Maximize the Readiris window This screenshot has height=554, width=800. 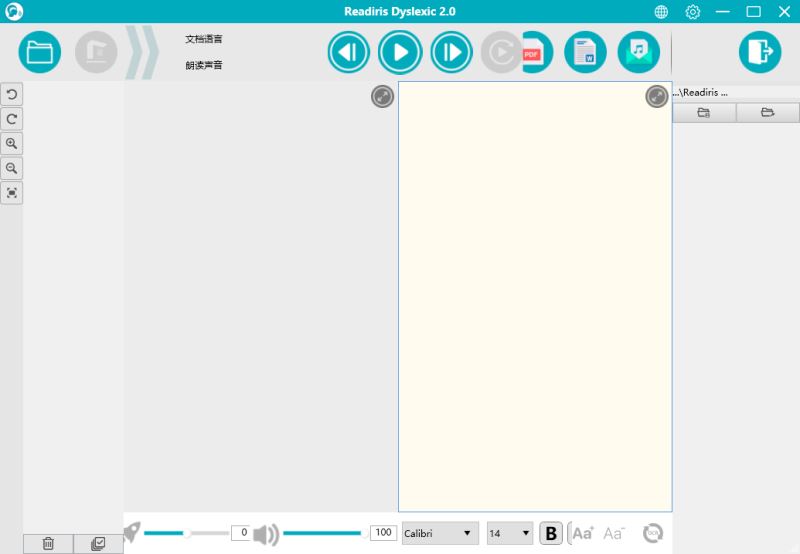(x=754, y=12)
